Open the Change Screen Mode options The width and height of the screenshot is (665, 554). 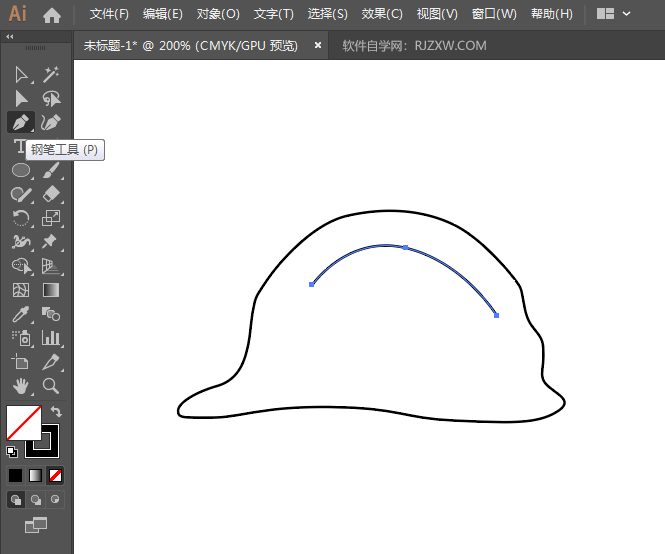point(36,524)
